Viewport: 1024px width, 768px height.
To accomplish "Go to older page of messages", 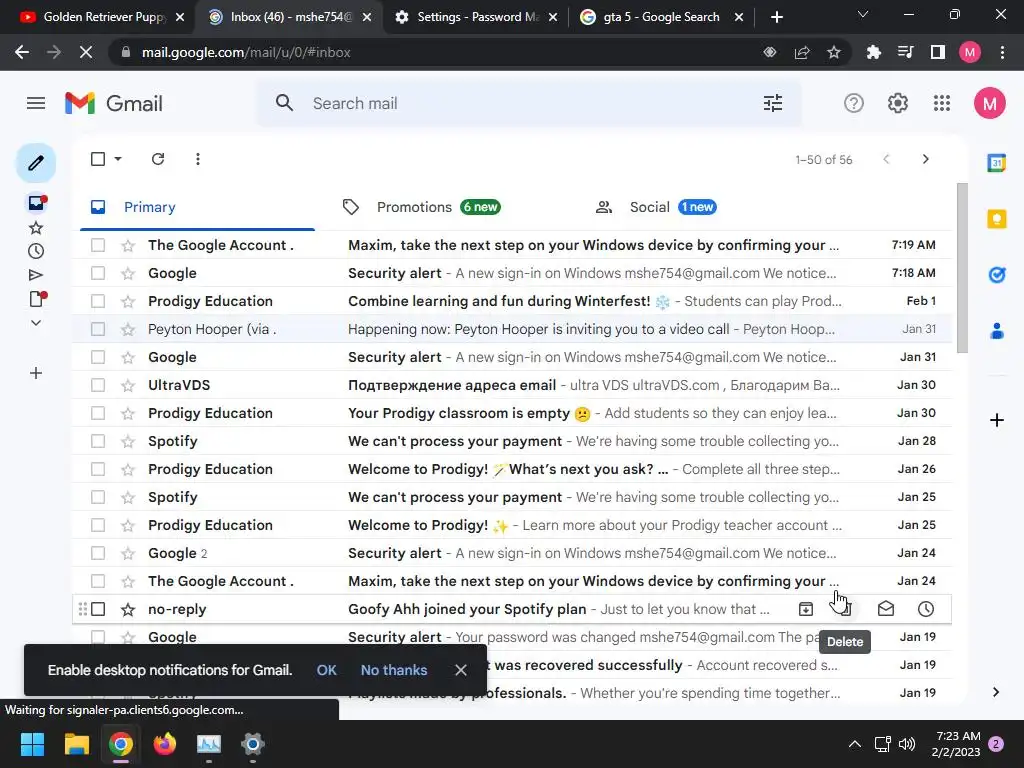I will [925, 159].
